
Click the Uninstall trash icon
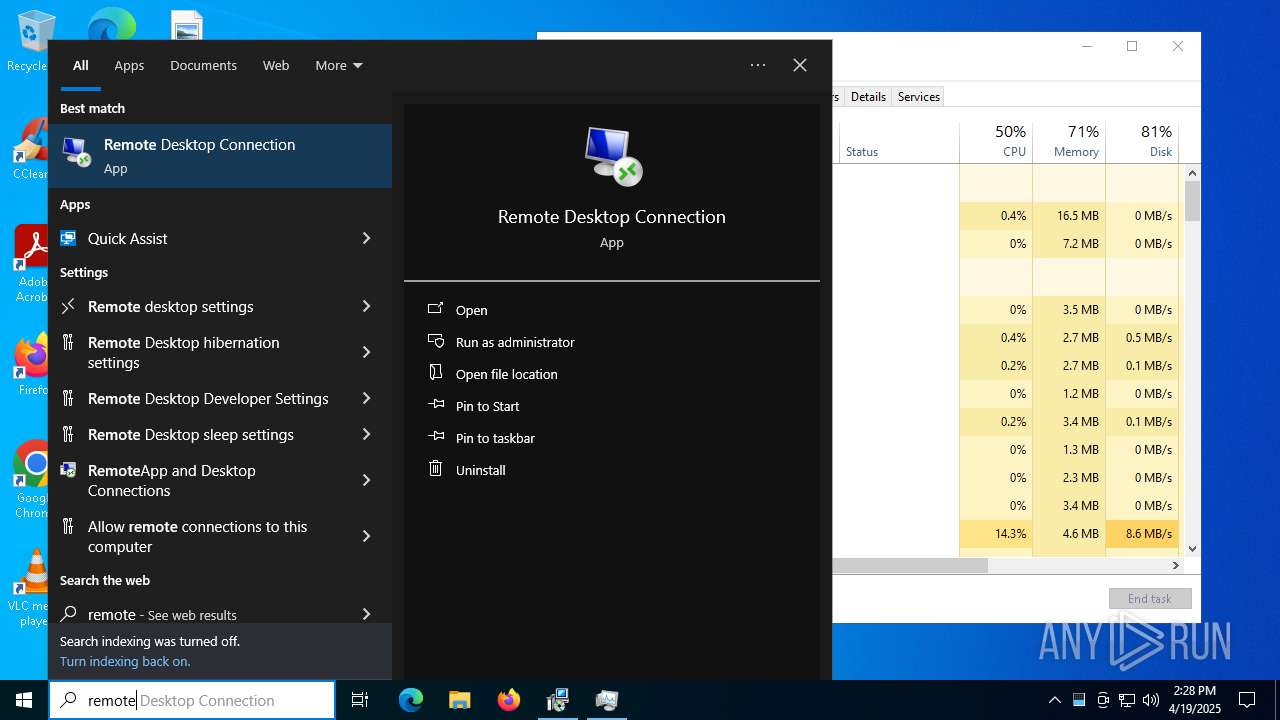(x=435, y=468)
